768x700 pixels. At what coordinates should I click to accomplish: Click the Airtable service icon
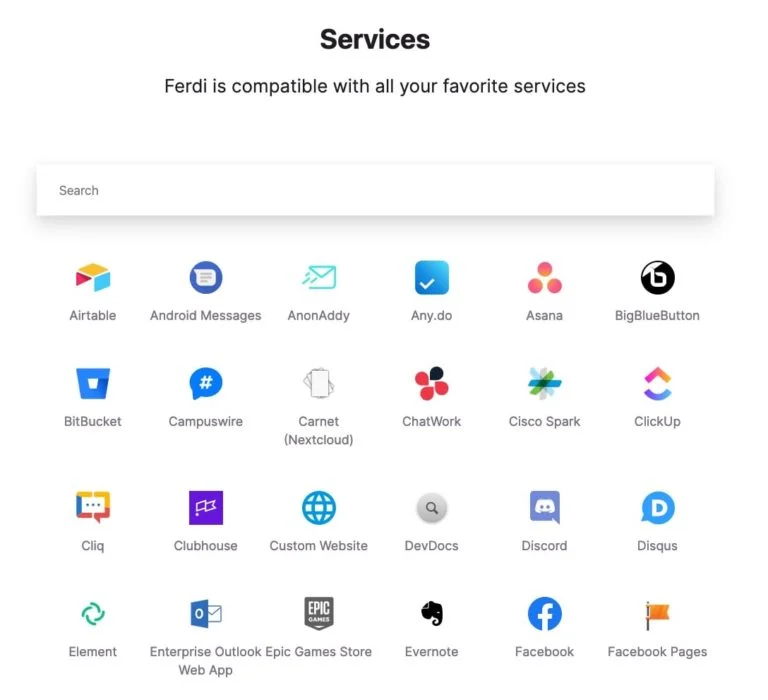[93, 277]
